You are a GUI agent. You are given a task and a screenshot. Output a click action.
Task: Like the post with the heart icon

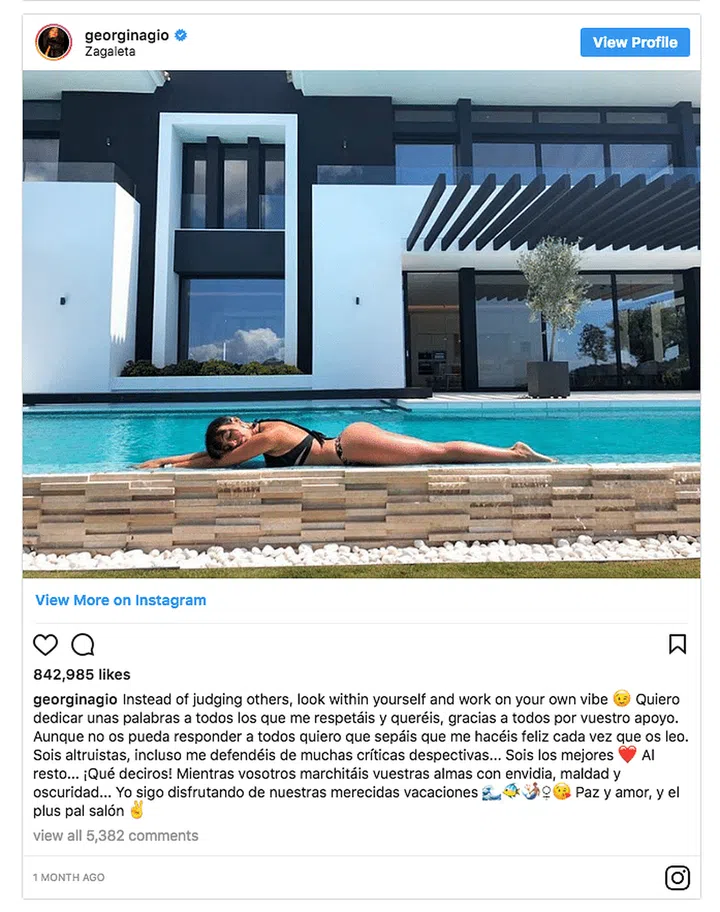click(45, 644)
